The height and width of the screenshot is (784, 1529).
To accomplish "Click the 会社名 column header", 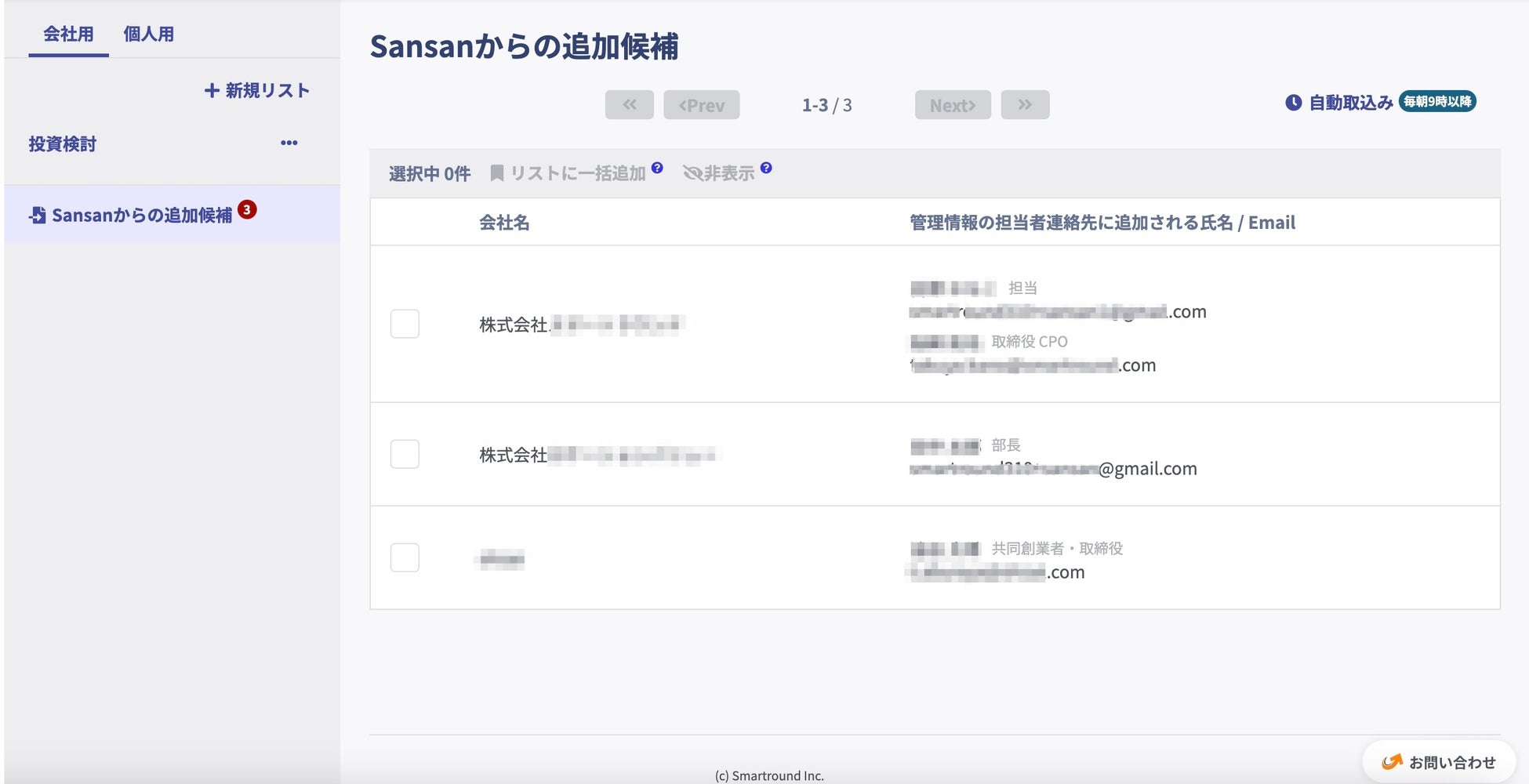I will point(504,223).
